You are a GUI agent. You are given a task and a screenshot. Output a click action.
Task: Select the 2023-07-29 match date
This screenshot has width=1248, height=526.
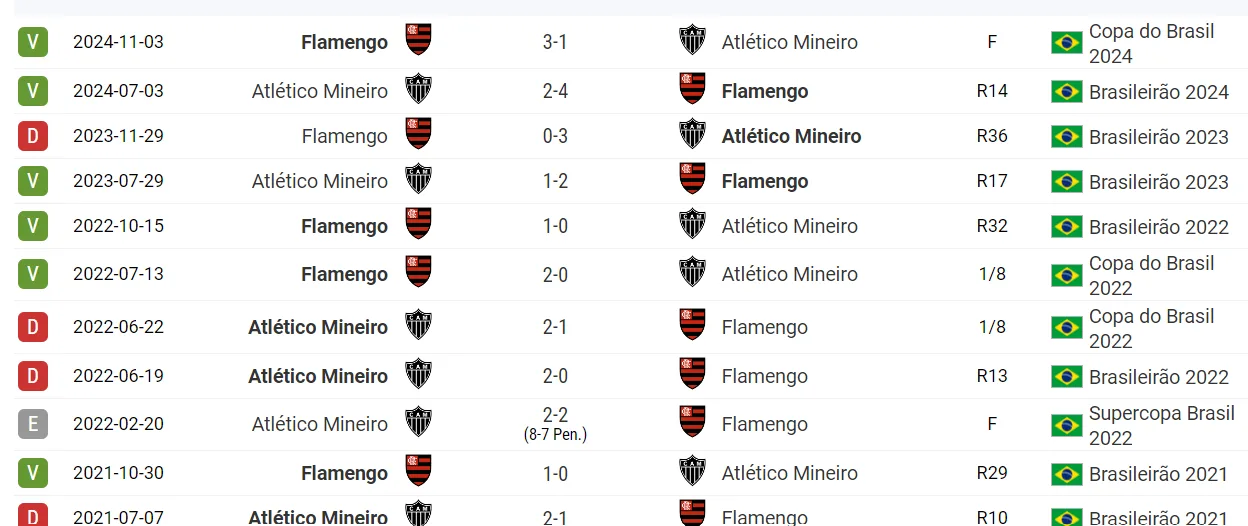(x=118, y=181)
